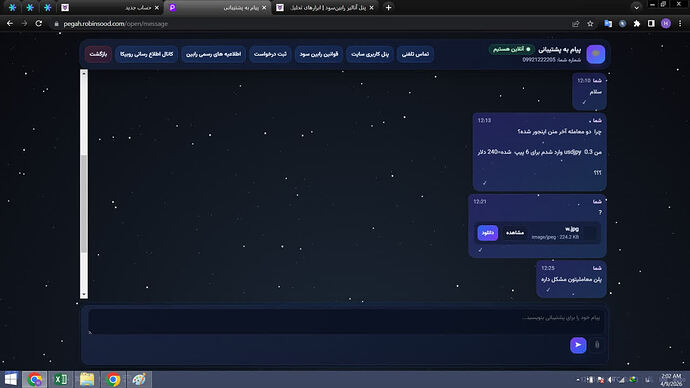This screenshot has height=388, width=690.
Task: Close the پنل آنالیز رابین‌سود tab
Action: [371, 7]
